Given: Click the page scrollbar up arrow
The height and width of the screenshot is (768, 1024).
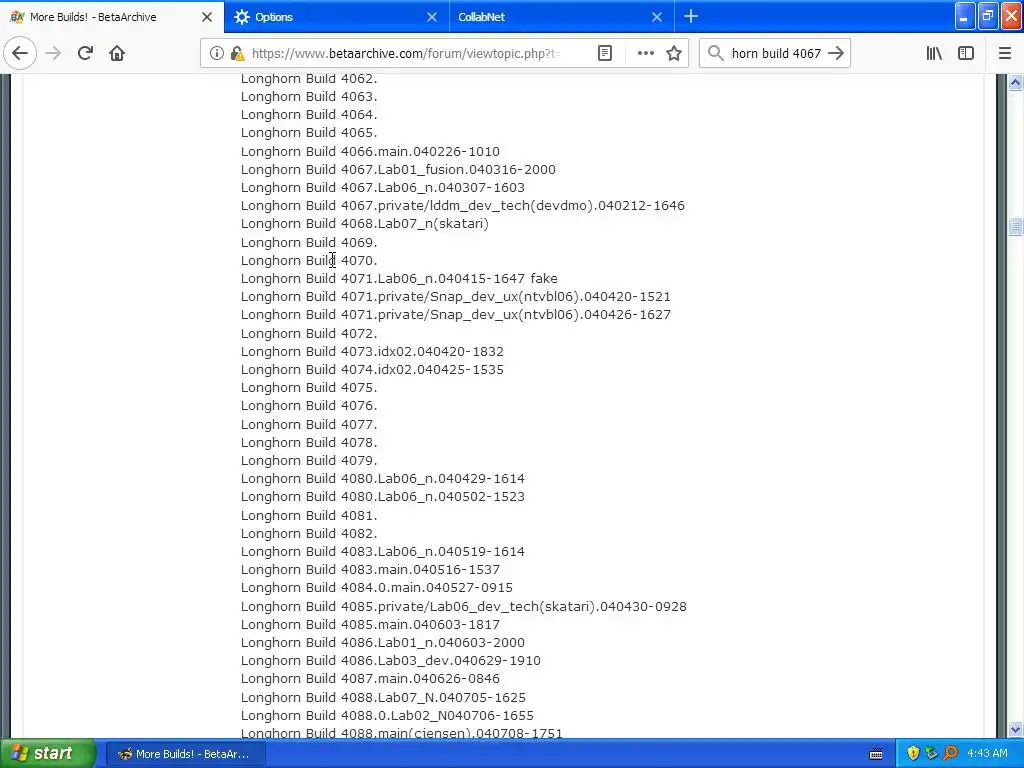Looking at the screenshot, I should 1015,83.
